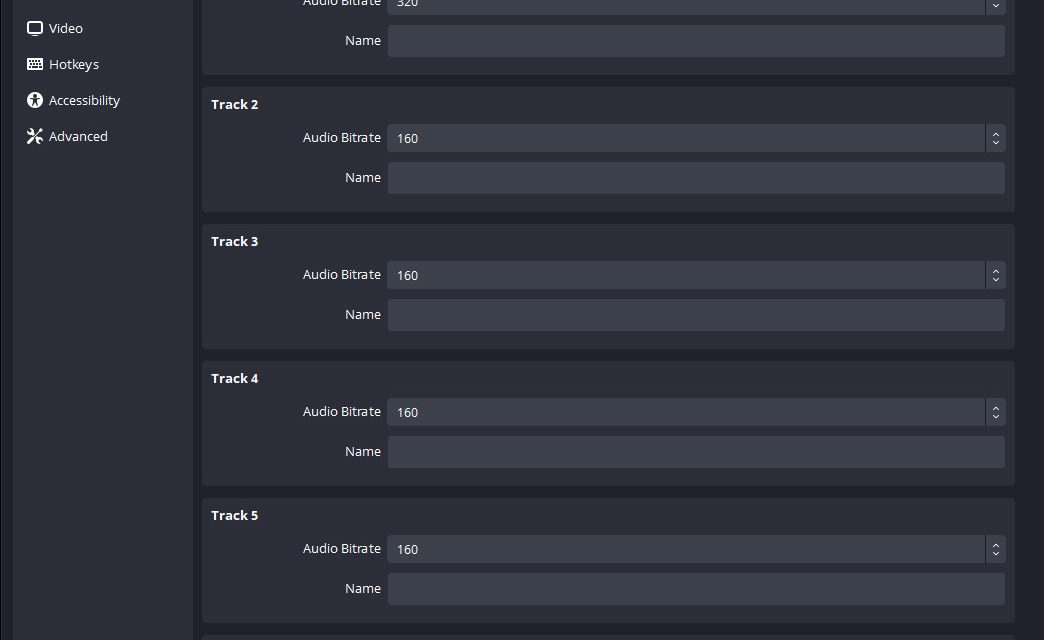Open Track 2 Audio Bitrate dropdown
The height and width of the screenshot is (640, 1044).
point(686,138)
